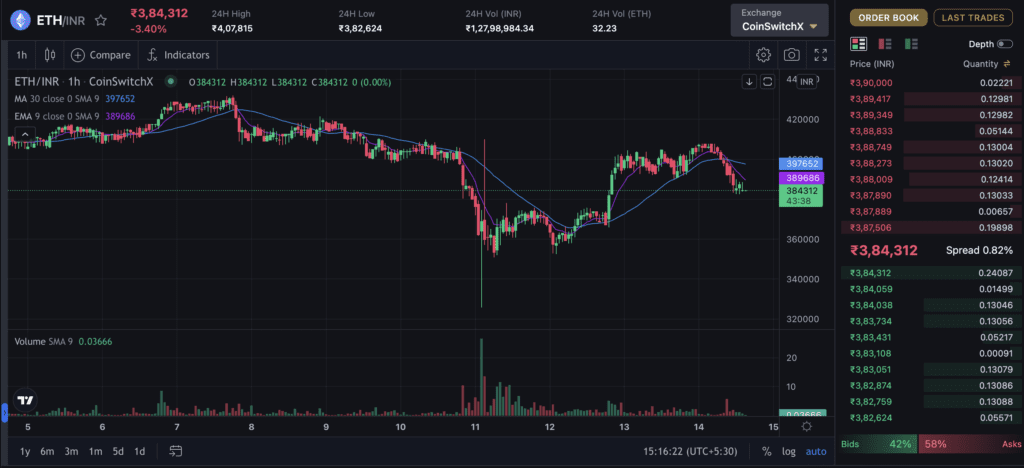Open the Exchange CoinSwitchX dropdown
Image resolution: width=1024 pixels, height=468 pixels.
[x=780, y=19]
